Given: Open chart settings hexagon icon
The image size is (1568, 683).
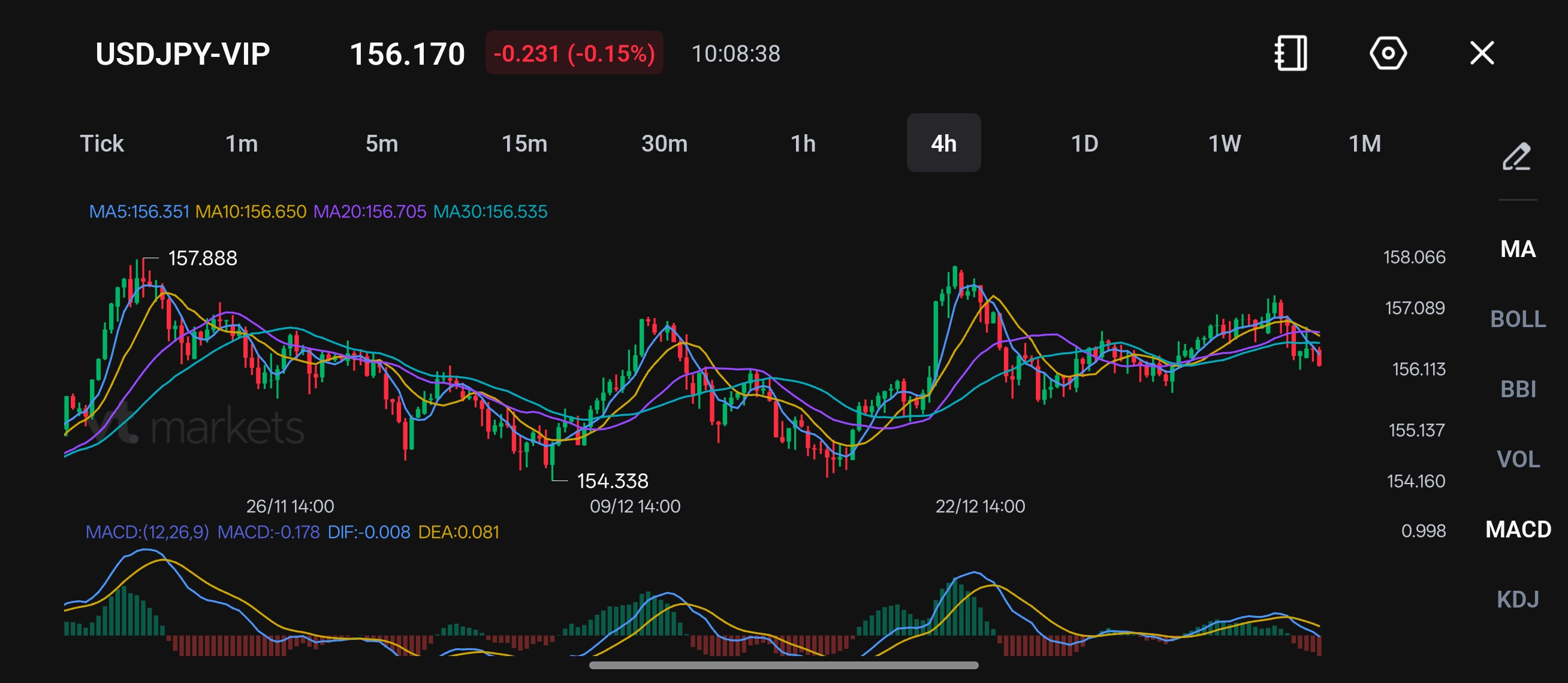Looking at the screenshot, I should 1387,53.
